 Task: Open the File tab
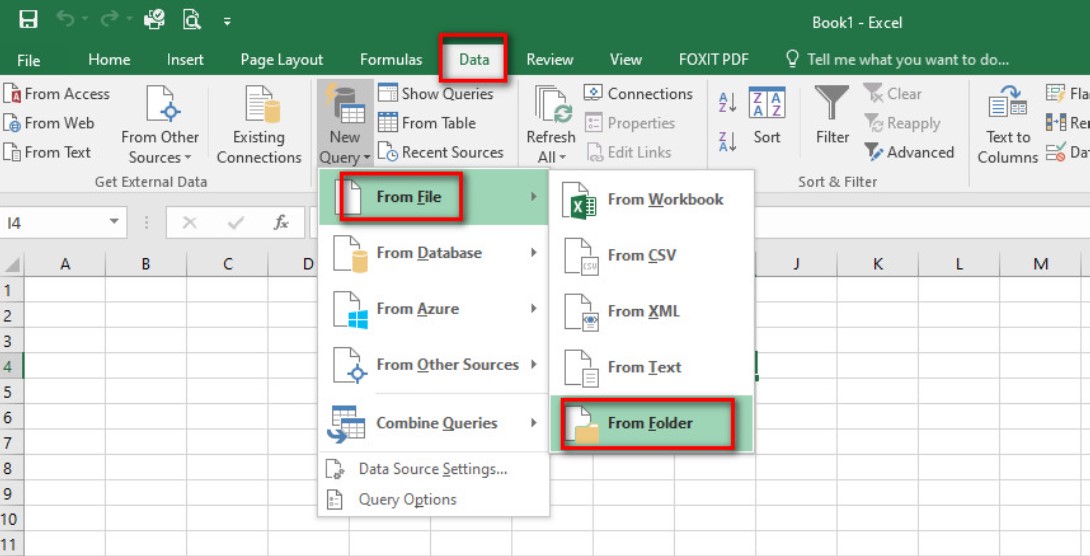tap(29, 60)
